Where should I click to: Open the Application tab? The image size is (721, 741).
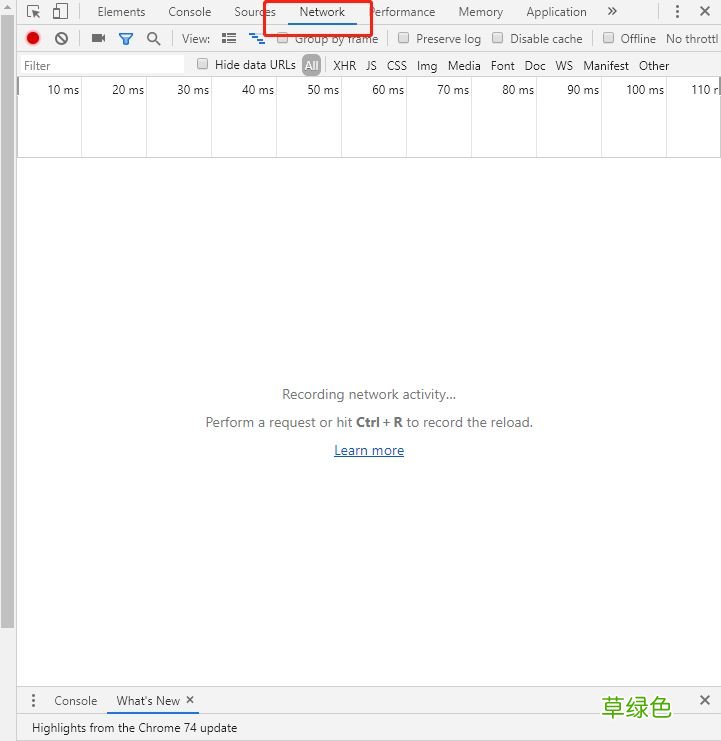click(x=557, y=12)
